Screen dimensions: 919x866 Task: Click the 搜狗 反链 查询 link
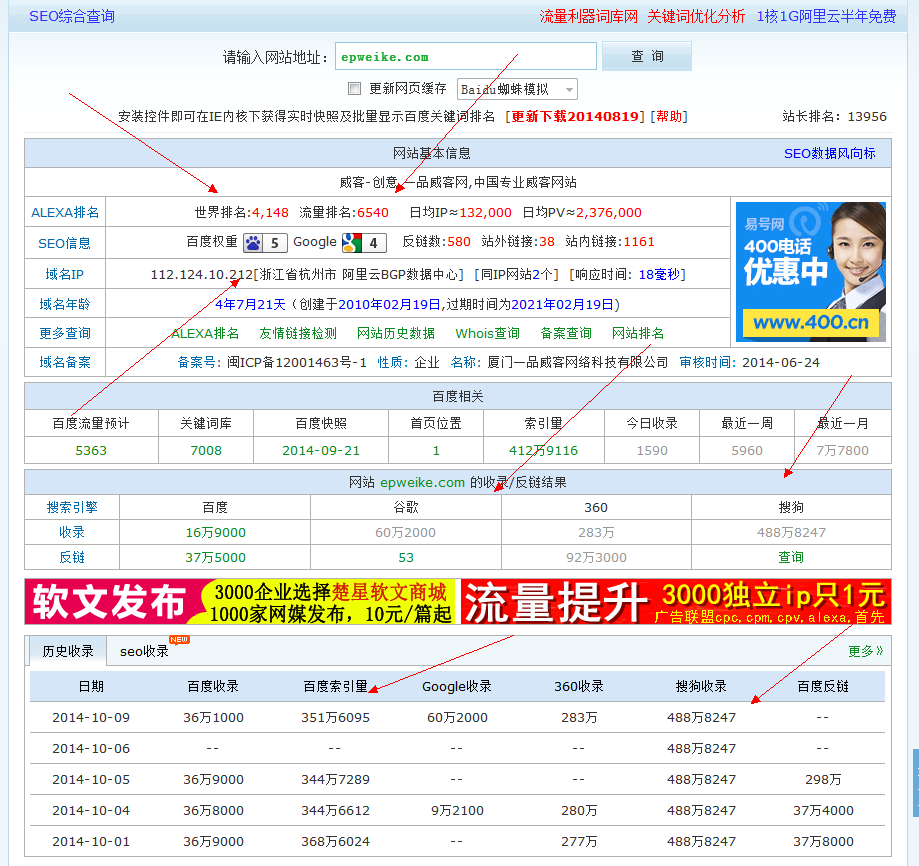[x=791, y=557]
